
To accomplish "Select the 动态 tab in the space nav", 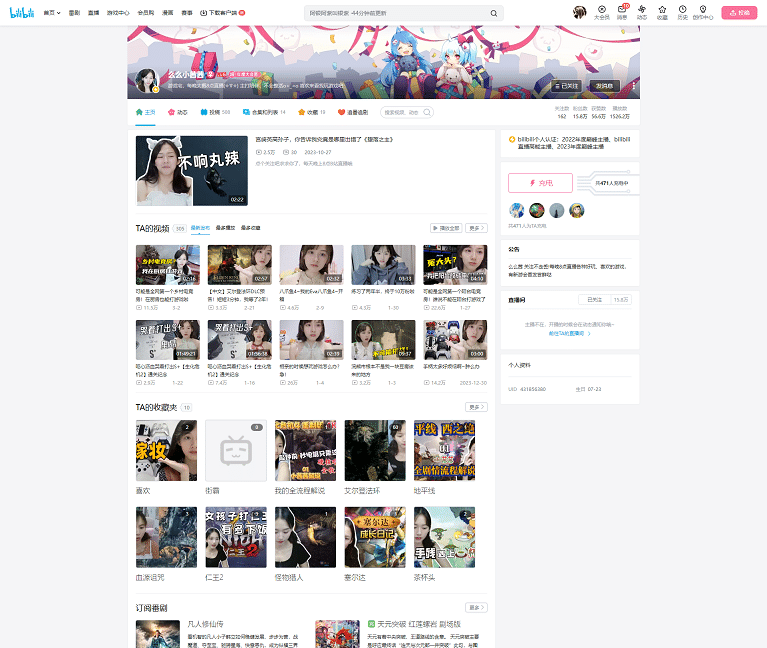I will 178,112.
